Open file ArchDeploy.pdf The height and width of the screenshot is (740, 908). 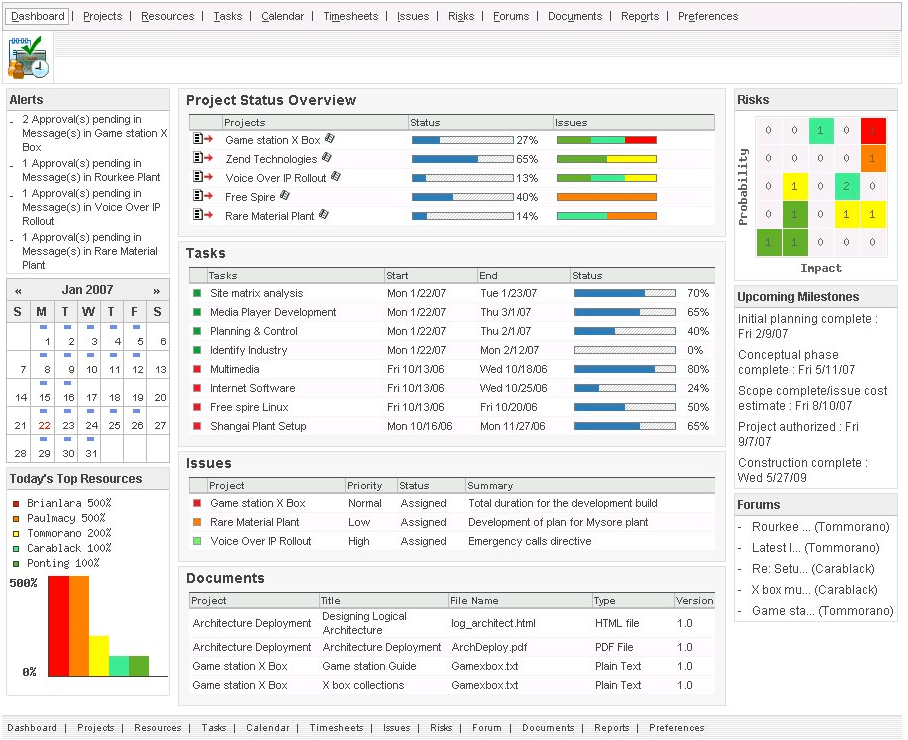point(489,647)
